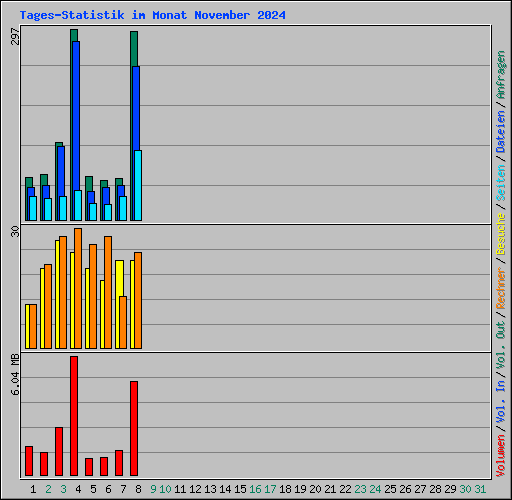Click day label "11" on the x-axis

[x=180, y=489]
